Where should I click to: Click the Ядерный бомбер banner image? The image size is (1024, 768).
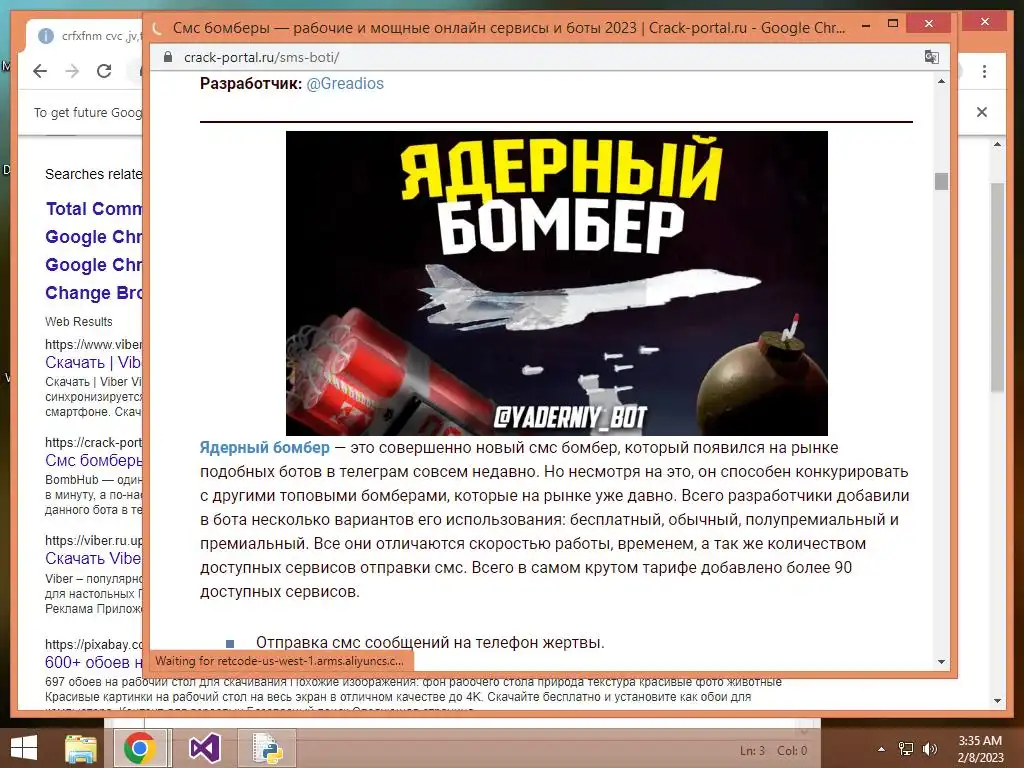pyautogui.click(x=556, y=283)
